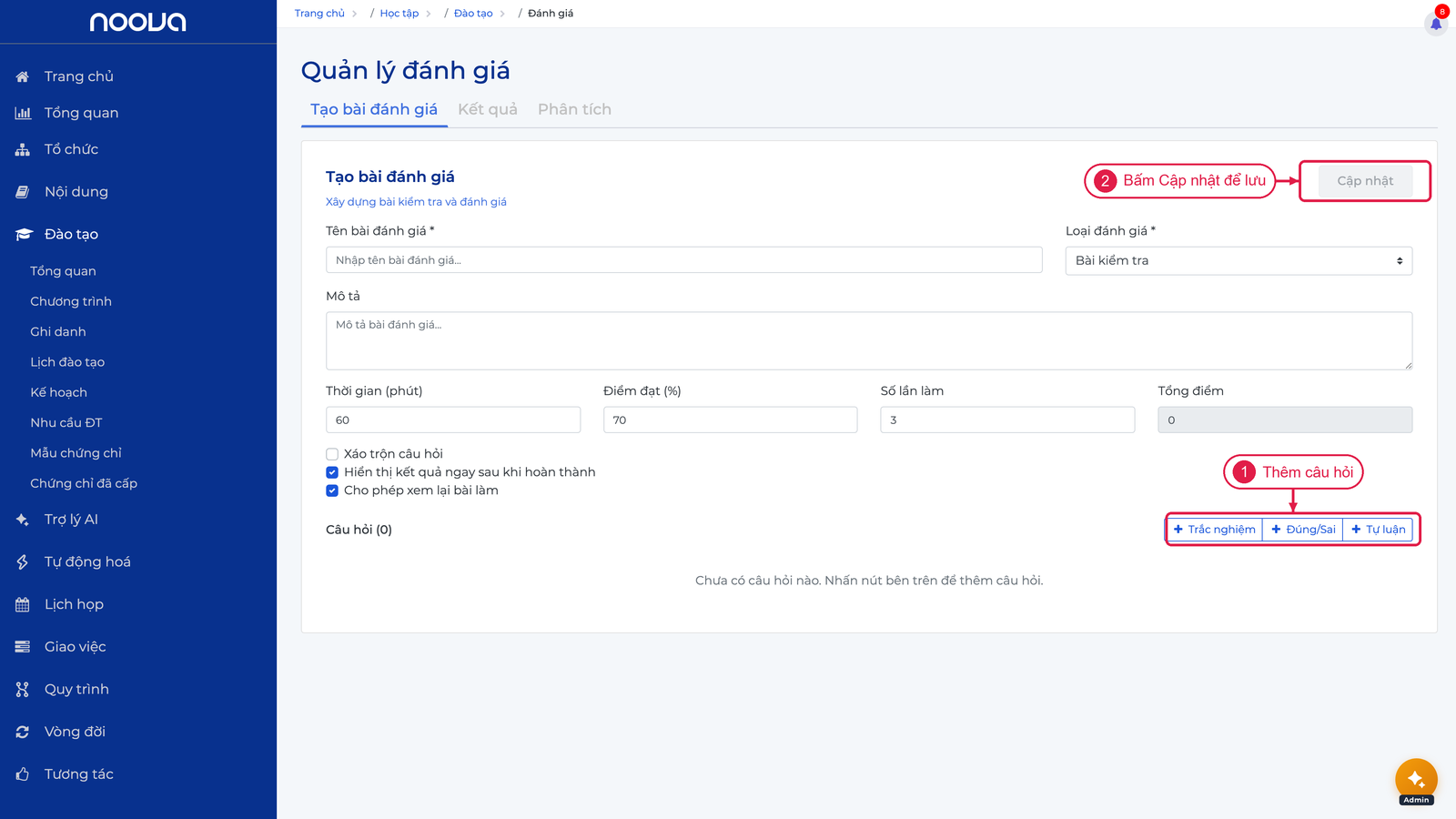Click the Tự động hoá lightning icon

(23, 562)
